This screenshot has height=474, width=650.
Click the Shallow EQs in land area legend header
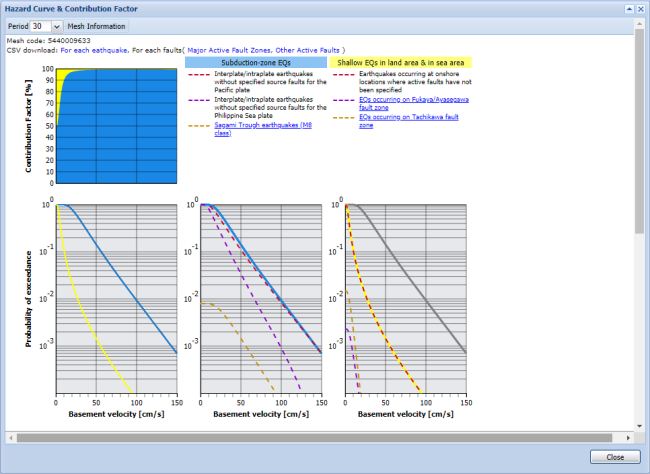pos(400,62)
